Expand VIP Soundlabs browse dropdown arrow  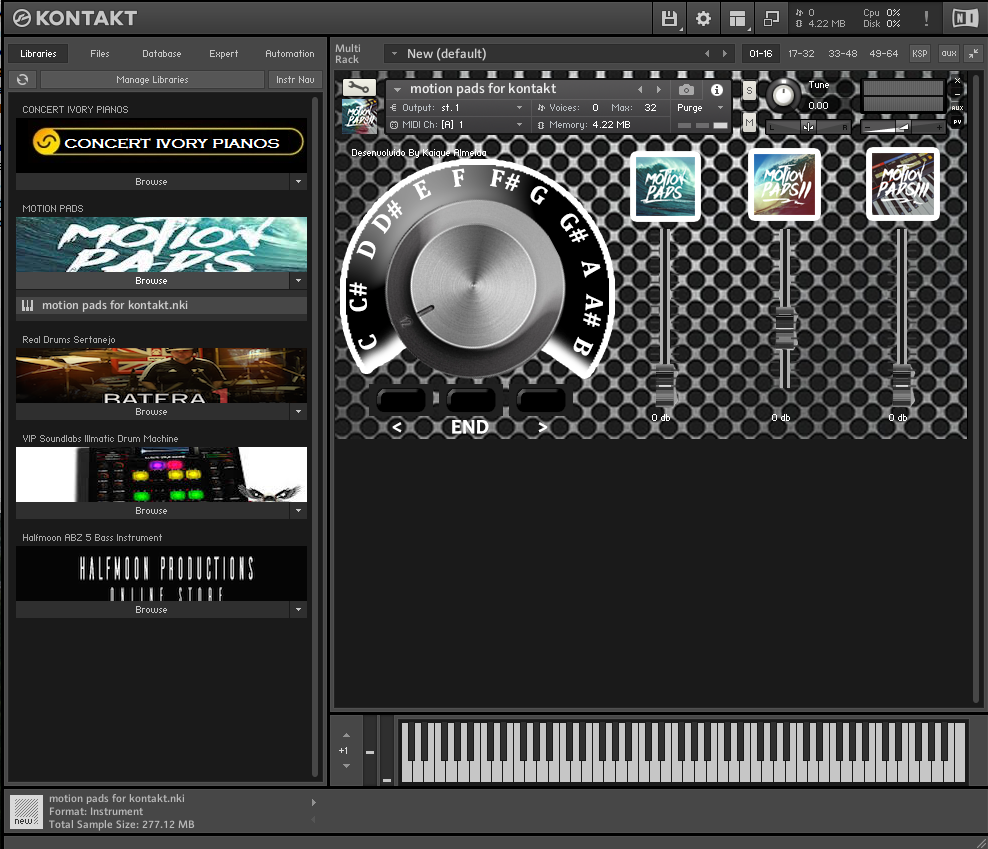coord(298,511)
